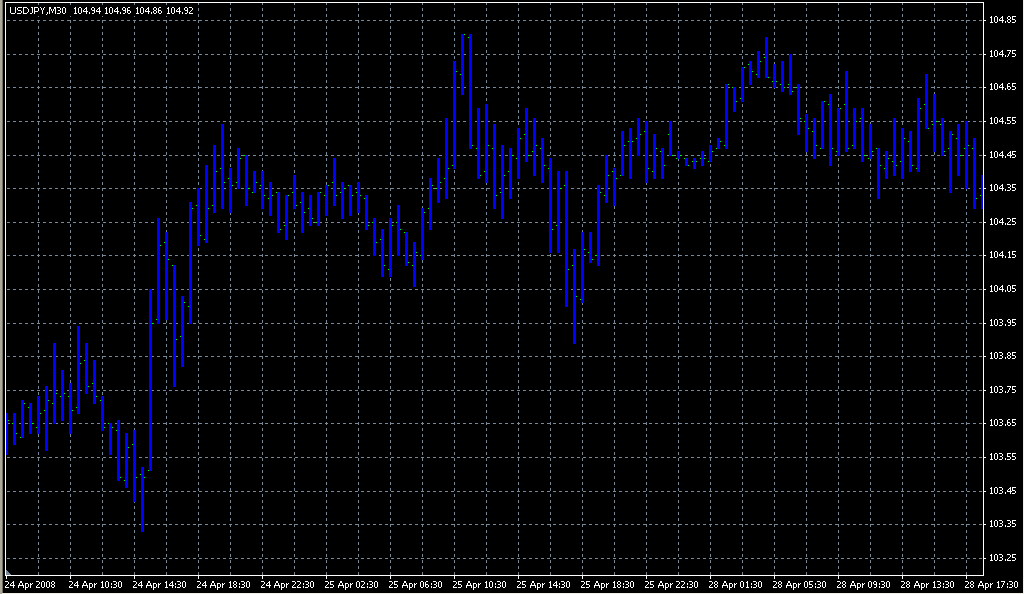Select the 104.15 price scale label
This screenshot has height=594, width=1024.
coord(1002,255)
